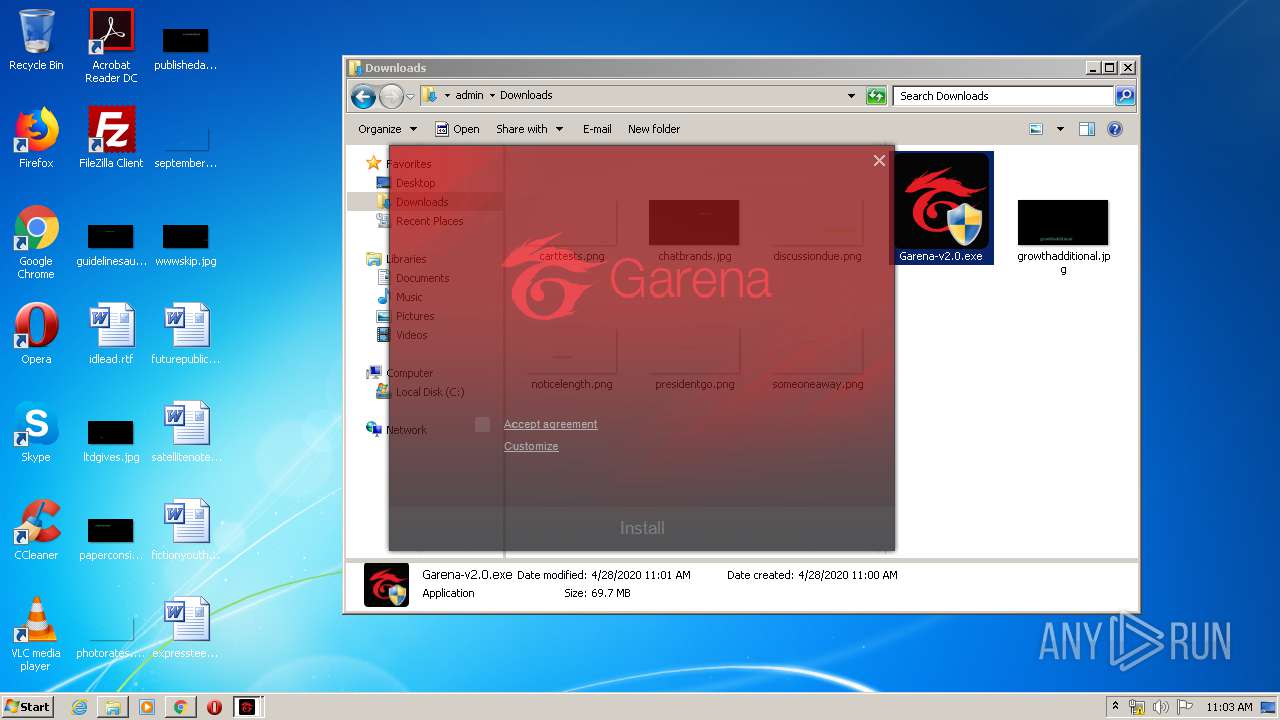Click New folder in Explorer toolbar

click(x=654, y=129)
